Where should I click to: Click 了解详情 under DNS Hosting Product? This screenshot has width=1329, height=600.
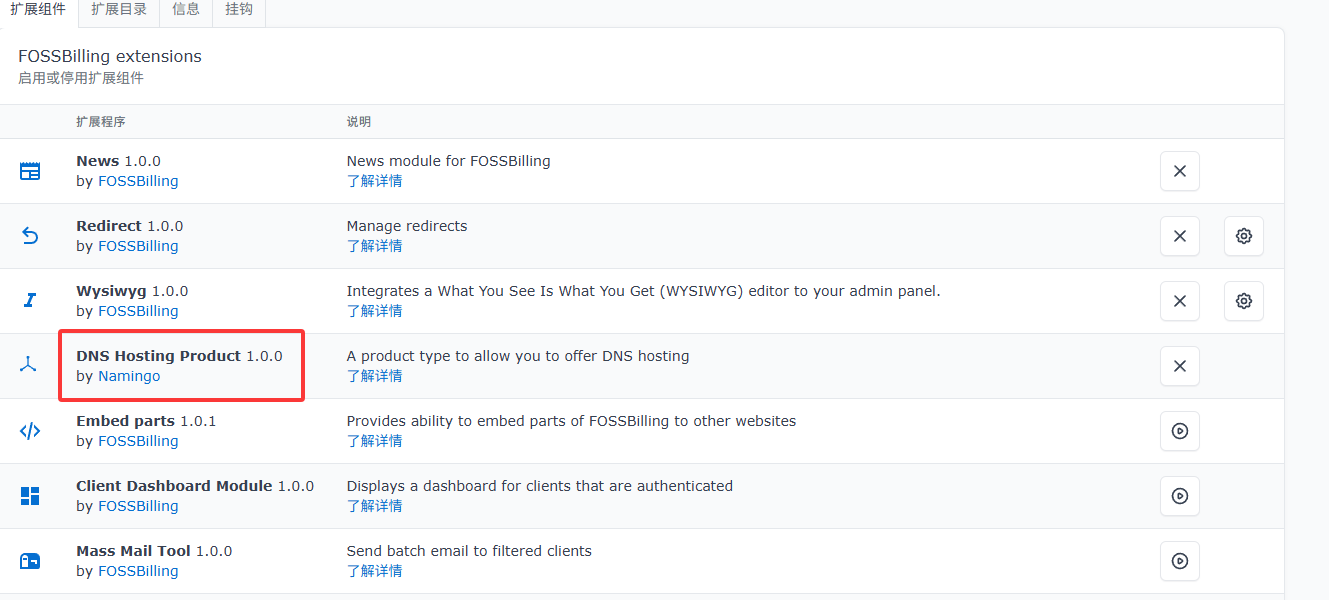pyautogui.click(x=374, y=376)
